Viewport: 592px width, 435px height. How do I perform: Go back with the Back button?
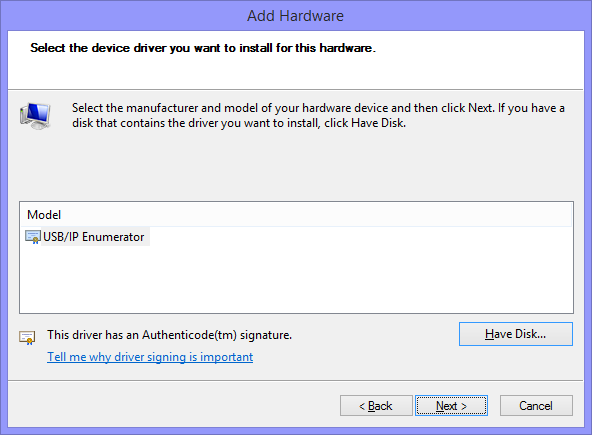click(376, 406)
